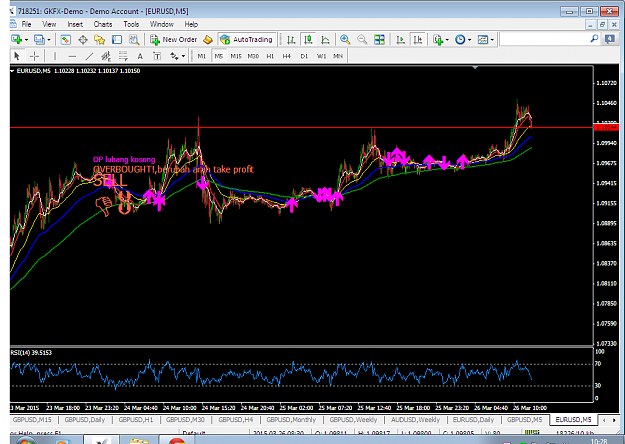625x444 pixels.
Task: Open the MetaEditor yellow book icon
Action: (208, 39)
